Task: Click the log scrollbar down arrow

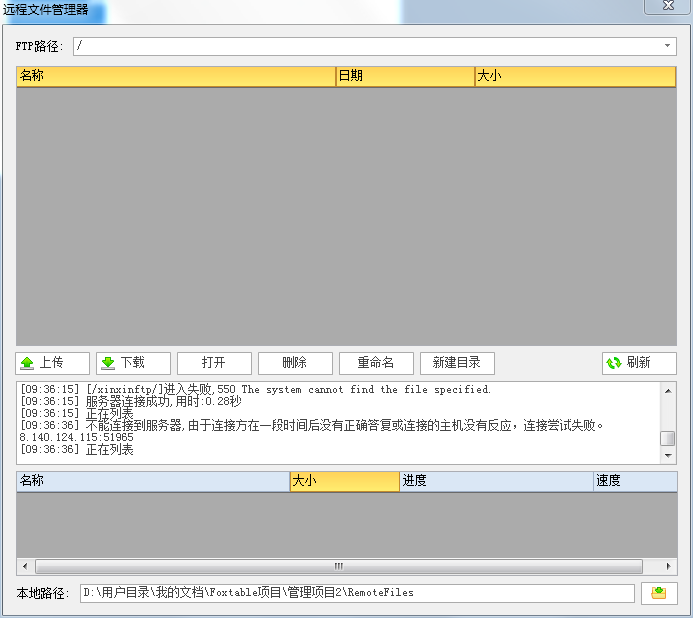Action: [668, 456]
